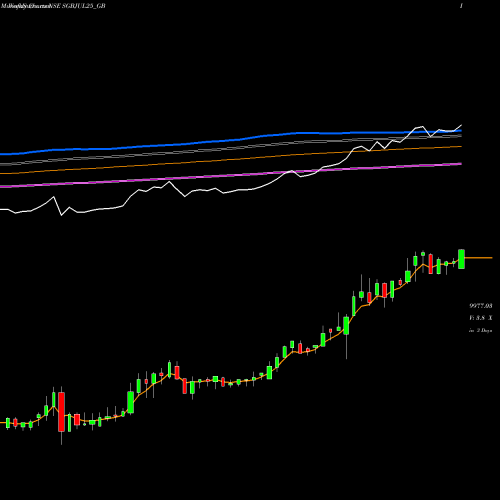The height and width of the screenshot is (500, 500).
Task: Click the thick blue moving average line
Action: point(231,140)
